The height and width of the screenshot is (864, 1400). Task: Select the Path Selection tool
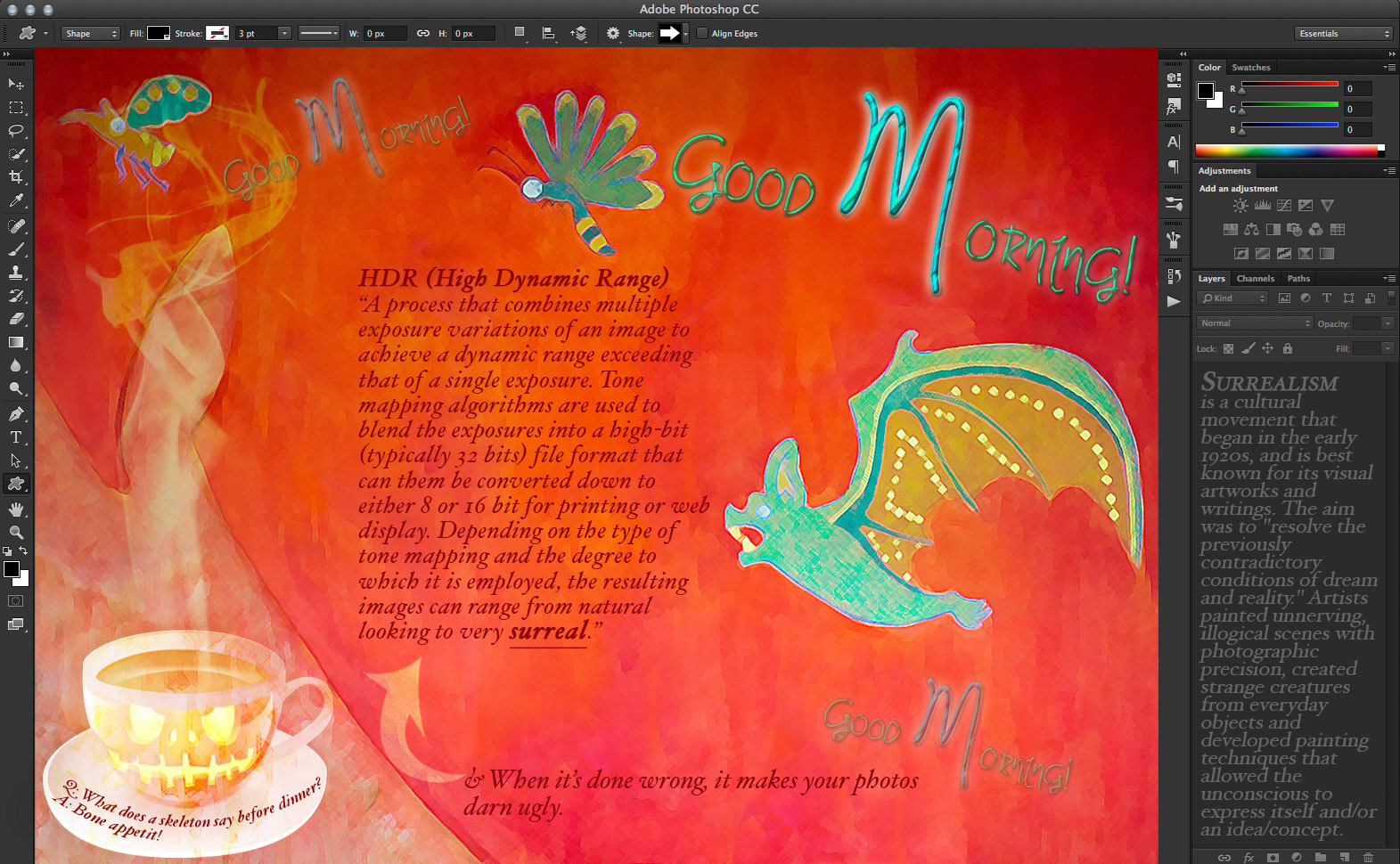(16, 461)
